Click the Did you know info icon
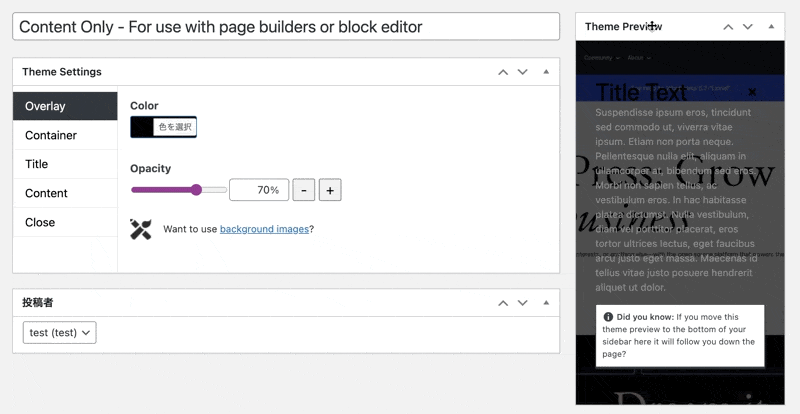The image size is (800, 414). pos(608,316)
